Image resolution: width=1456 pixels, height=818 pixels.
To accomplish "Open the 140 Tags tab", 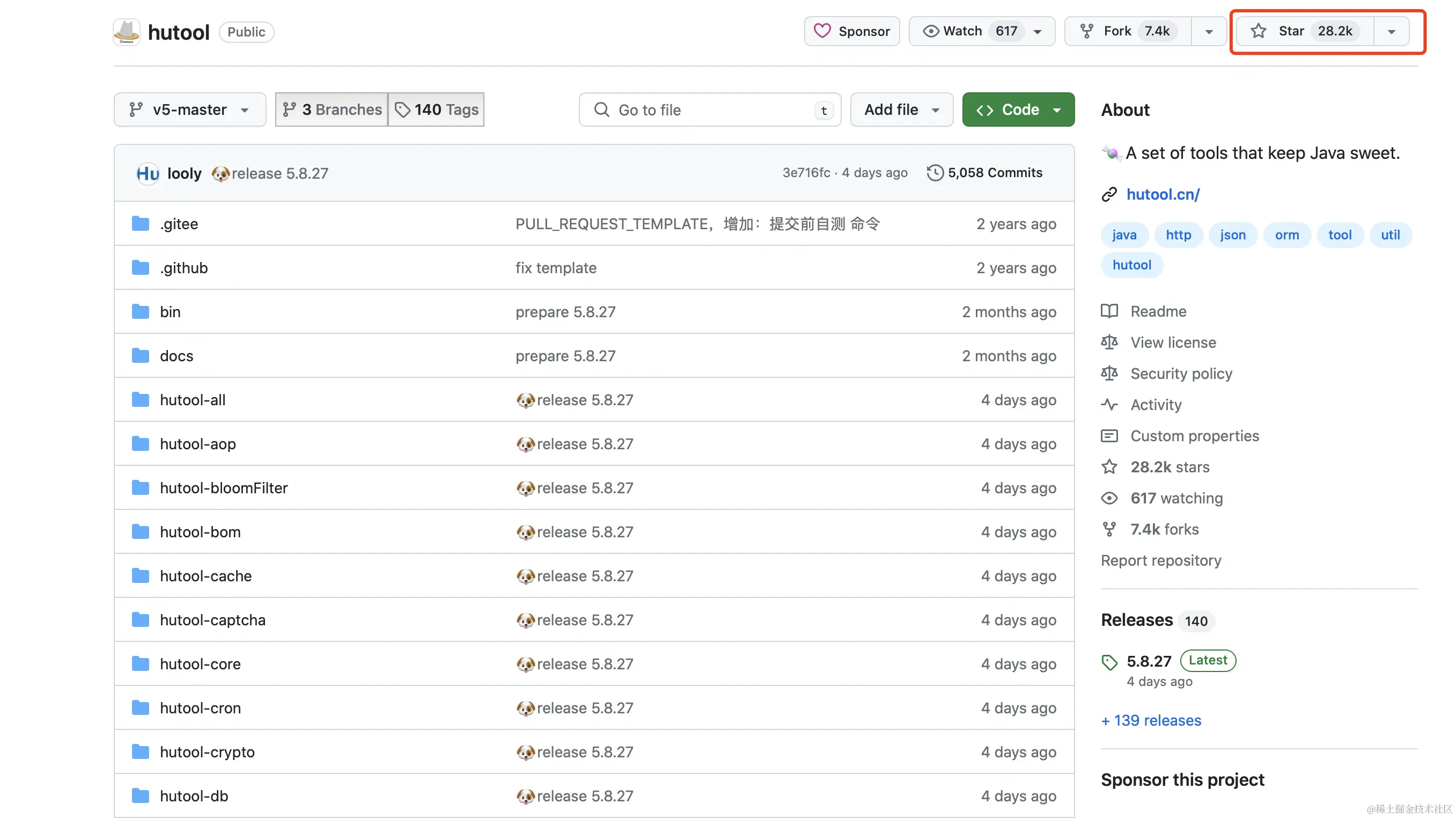I will pyautogui.click(x=436, y=109).
